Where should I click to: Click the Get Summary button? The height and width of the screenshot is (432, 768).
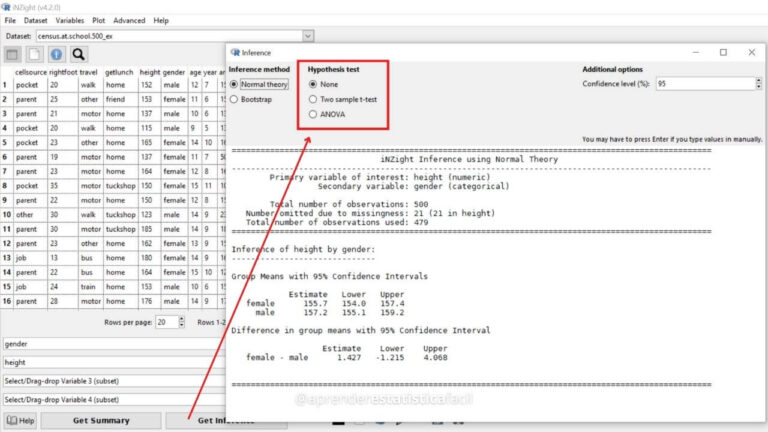(x=101, y=420)
